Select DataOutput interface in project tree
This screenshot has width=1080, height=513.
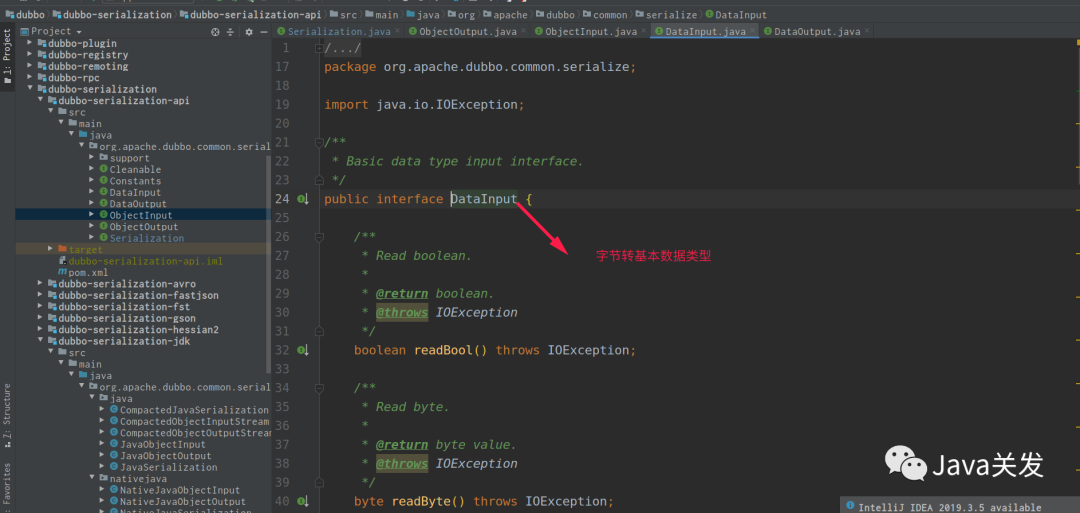pos(132,204)
